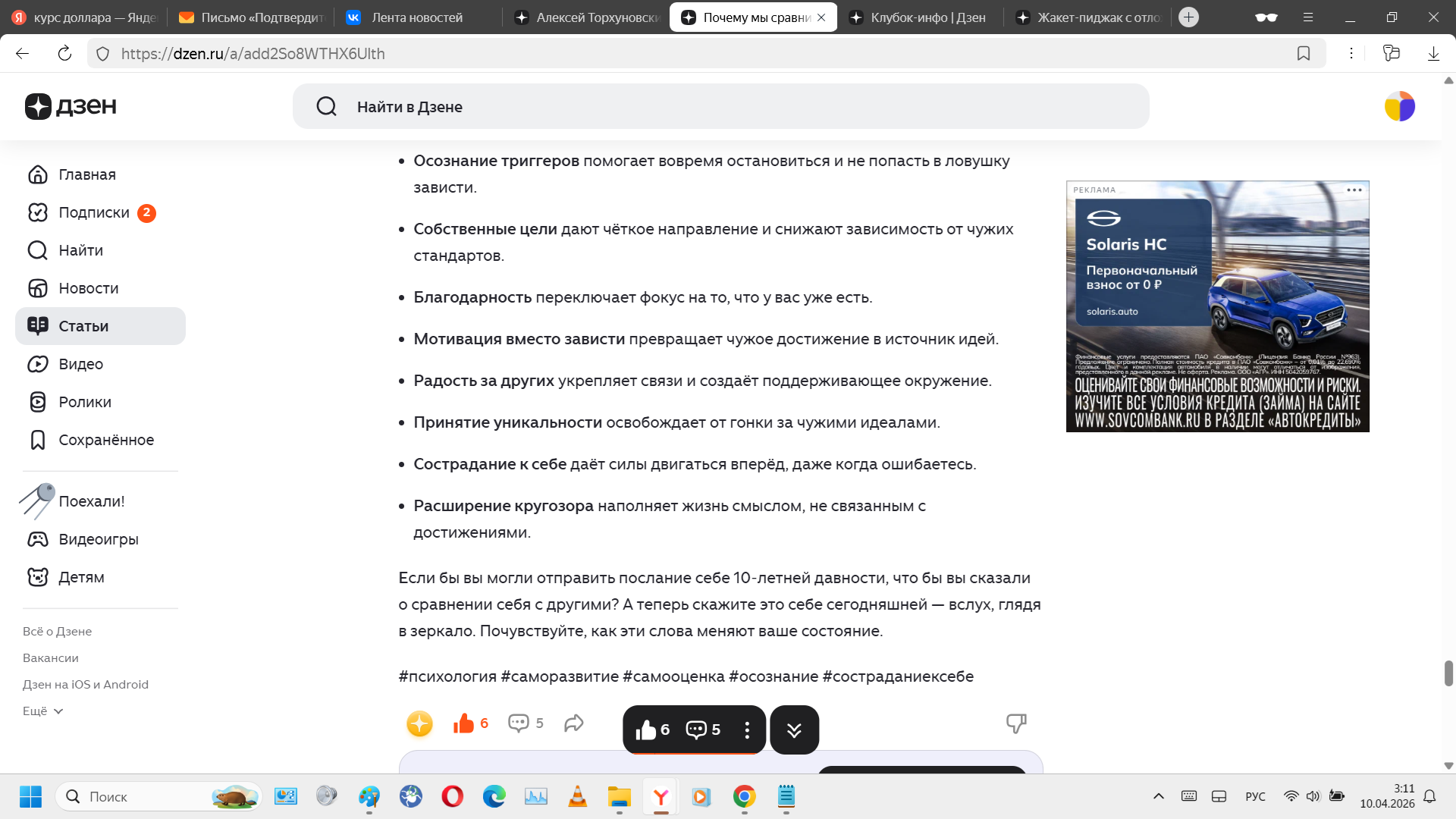Open "Подписки" in the sidebar
The width and height of the screenshot is (1456, 819).
(x=94, y=213)
